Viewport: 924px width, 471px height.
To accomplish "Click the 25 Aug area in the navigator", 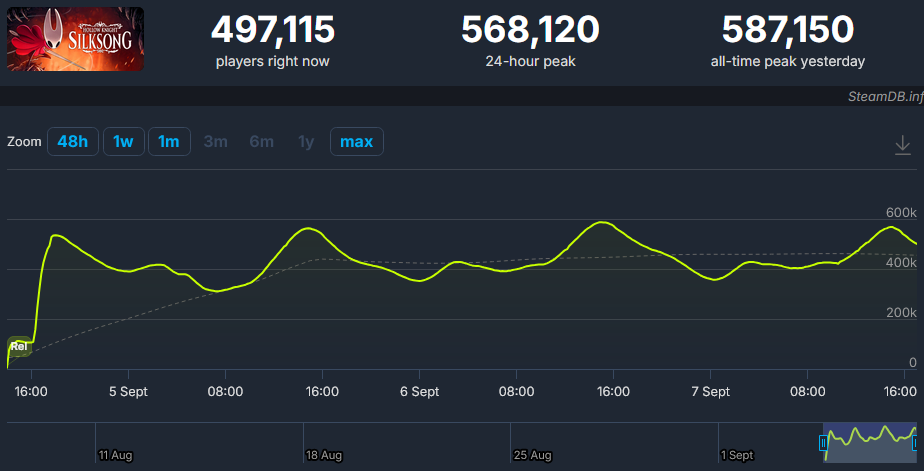I will click(531, 455).
